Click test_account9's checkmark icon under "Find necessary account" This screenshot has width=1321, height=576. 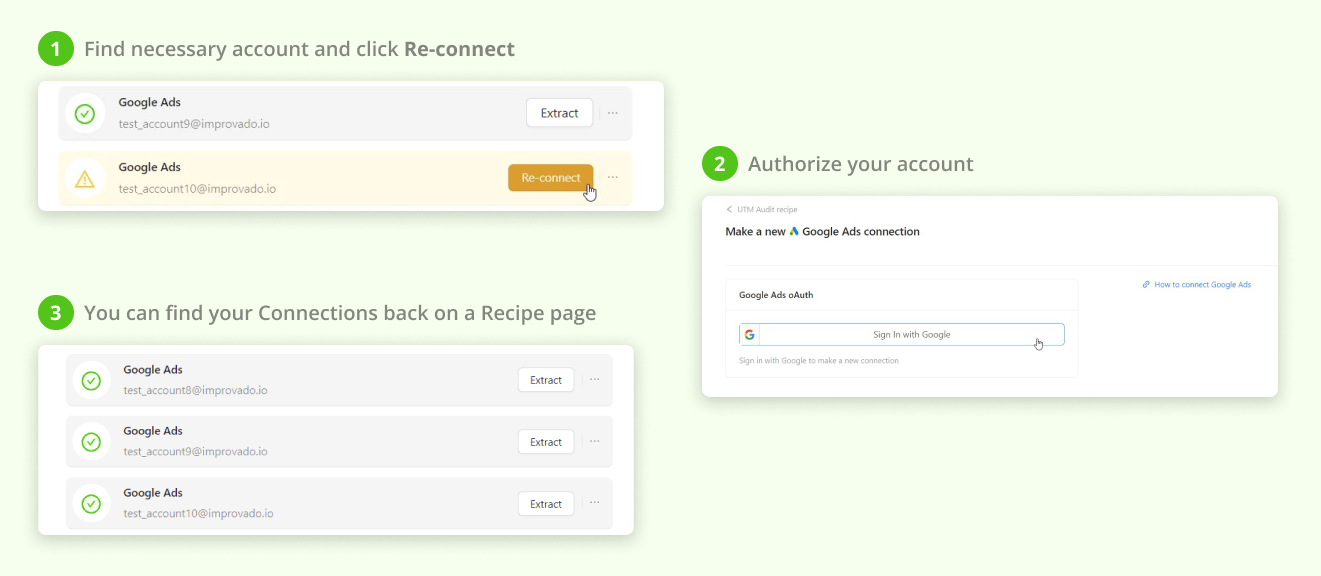pos(85,113)
